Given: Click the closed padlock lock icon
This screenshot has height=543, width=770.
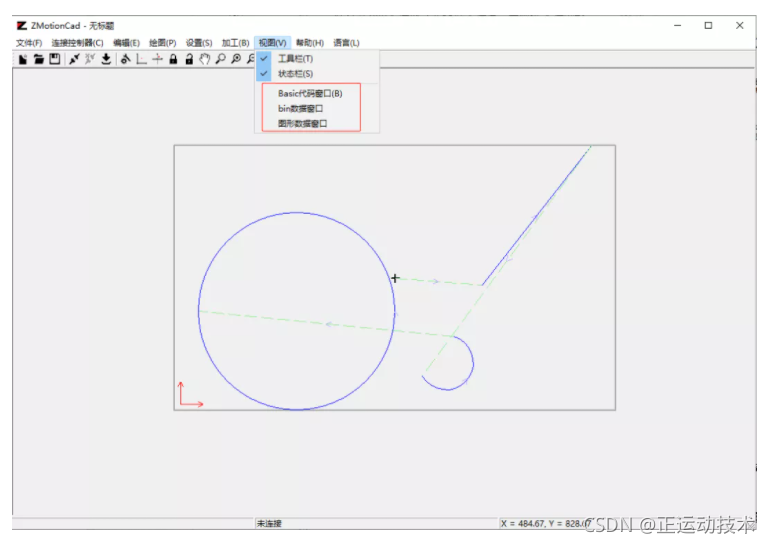Looking at the screenshot, I should click(173, 59).
